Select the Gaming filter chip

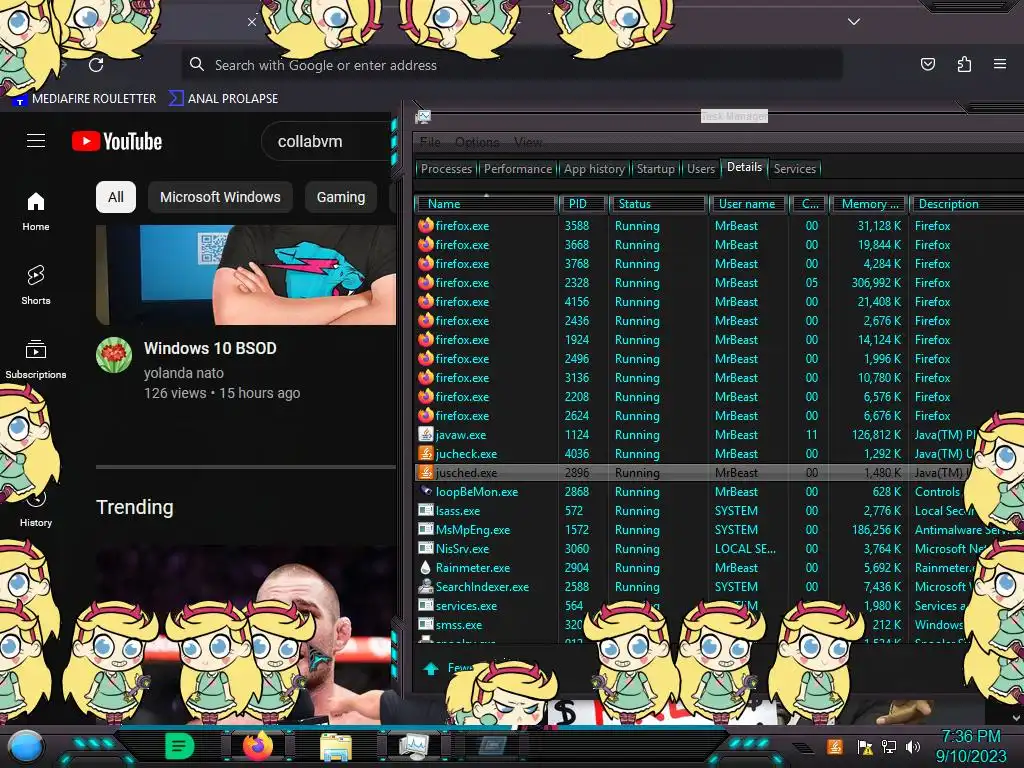pyautogui.click(x=341, y=197)
